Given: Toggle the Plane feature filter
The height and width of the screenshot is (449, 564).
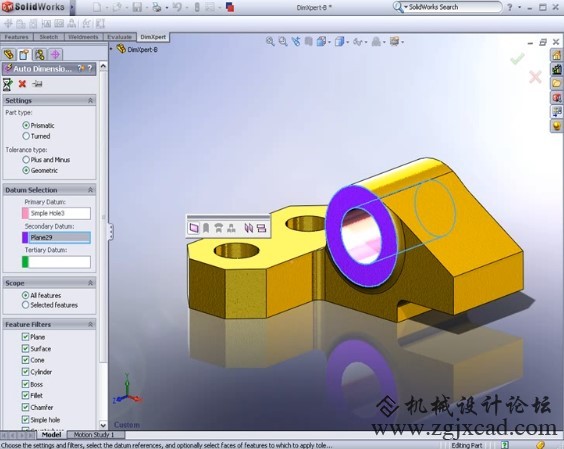Looking at the screenshot, I should point(25,337).
